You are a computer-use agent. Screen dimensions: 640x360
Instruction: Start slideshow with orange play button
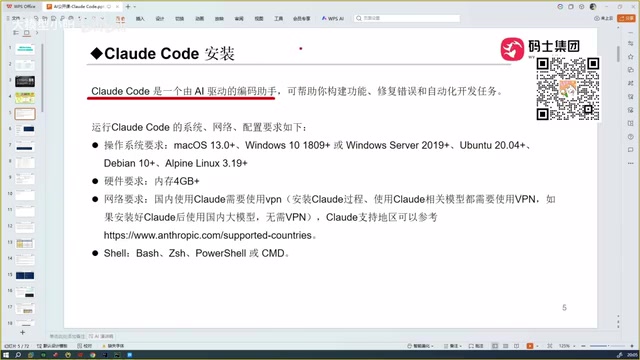click(530, 346)
